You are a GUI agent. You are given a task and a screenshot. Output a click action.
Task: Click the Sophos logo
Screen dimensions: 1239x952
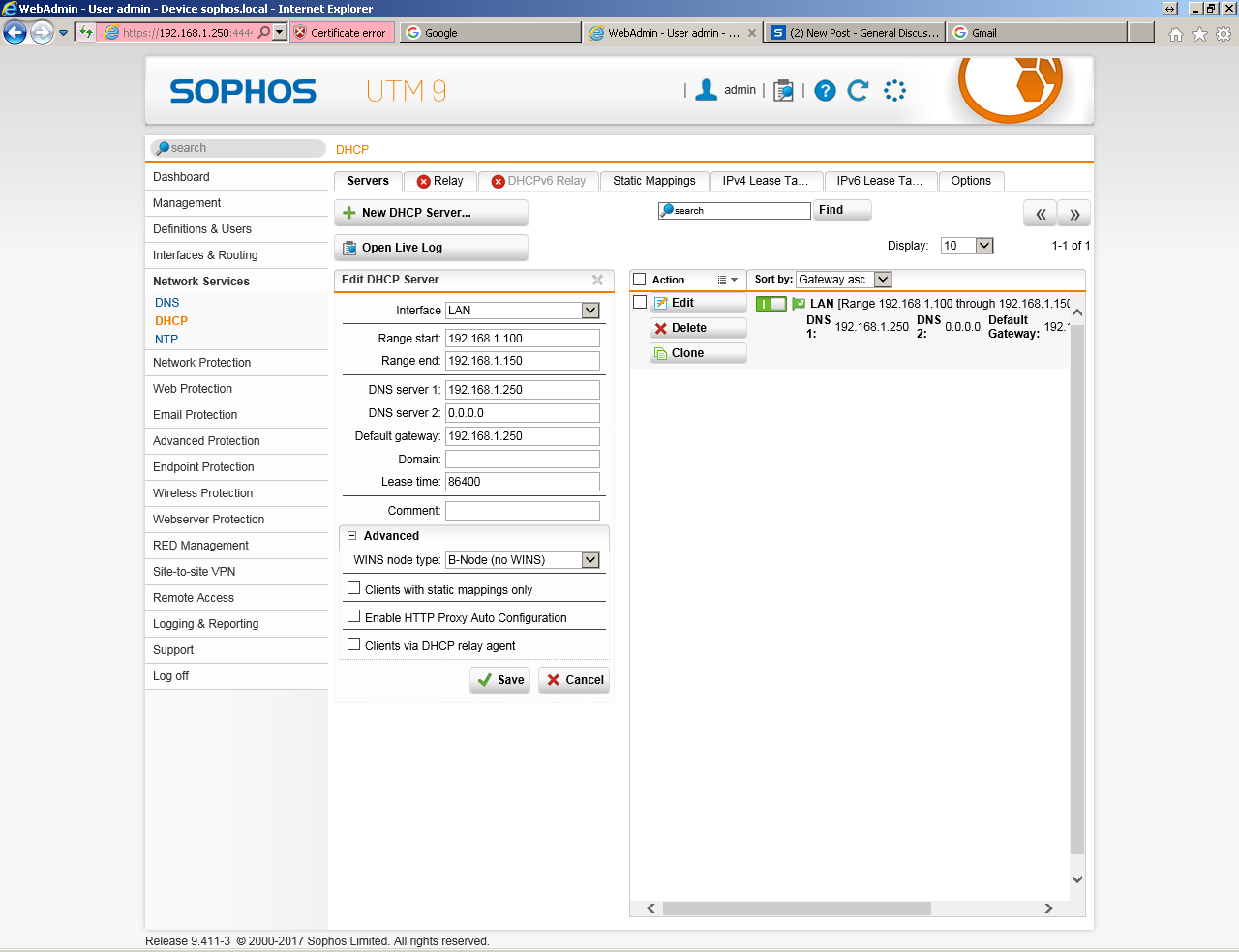tap(243, 91)
